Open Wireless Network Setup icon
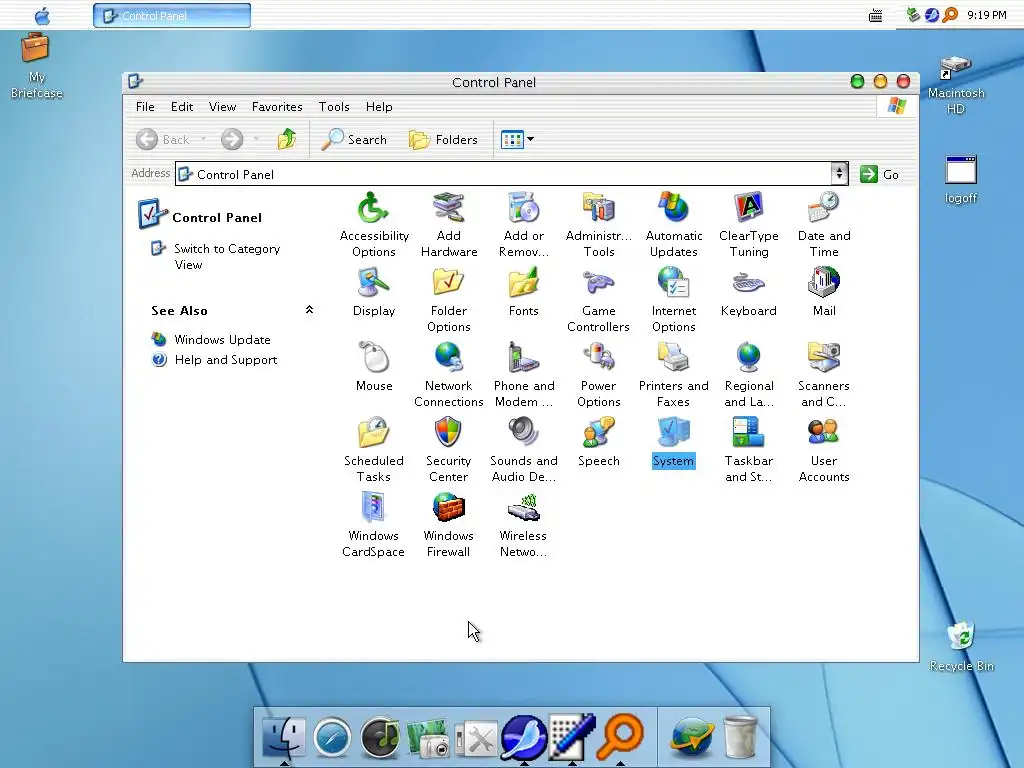The width and height of the screenshot is (1024, 768). [524, 524]
